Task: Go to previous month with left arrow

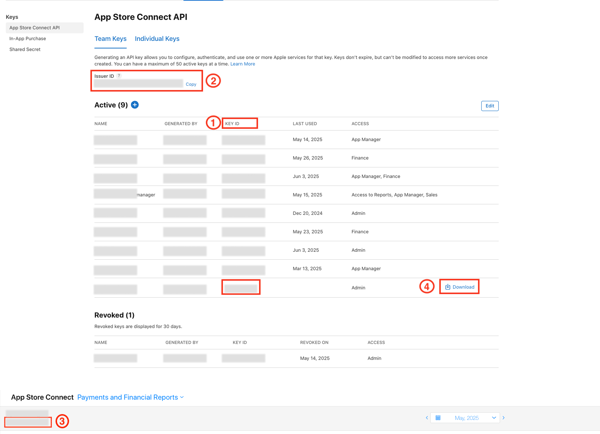Action: [x=427, y=418]
